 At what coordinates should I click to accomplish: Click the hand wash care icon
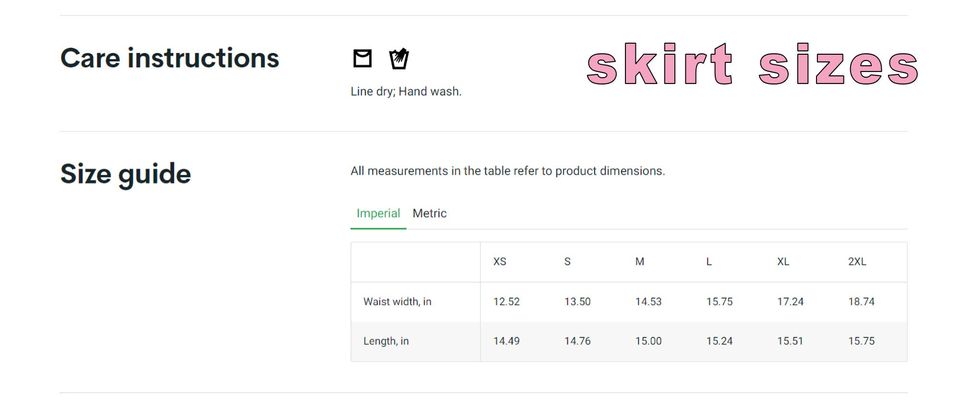[x=399, y=59]
